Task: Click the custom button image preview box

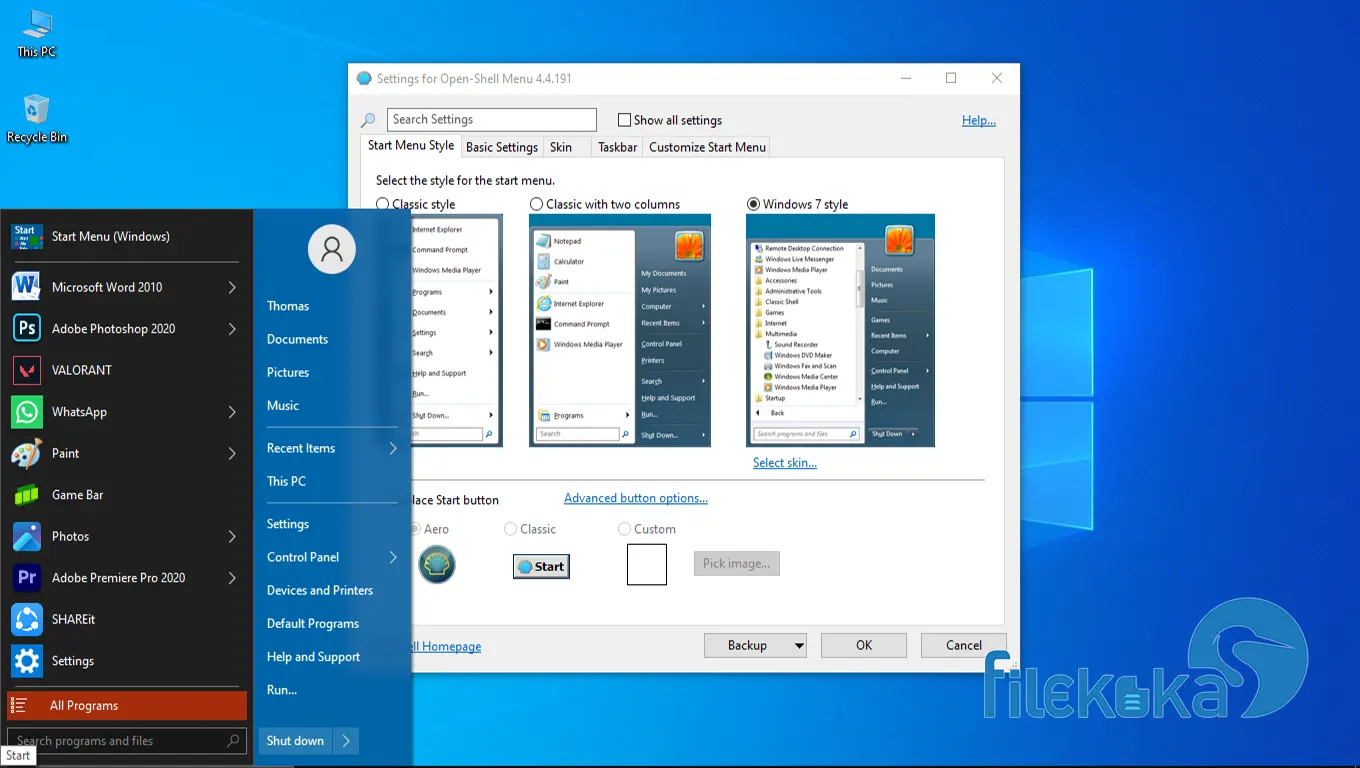Action: [x=647, y=564]
